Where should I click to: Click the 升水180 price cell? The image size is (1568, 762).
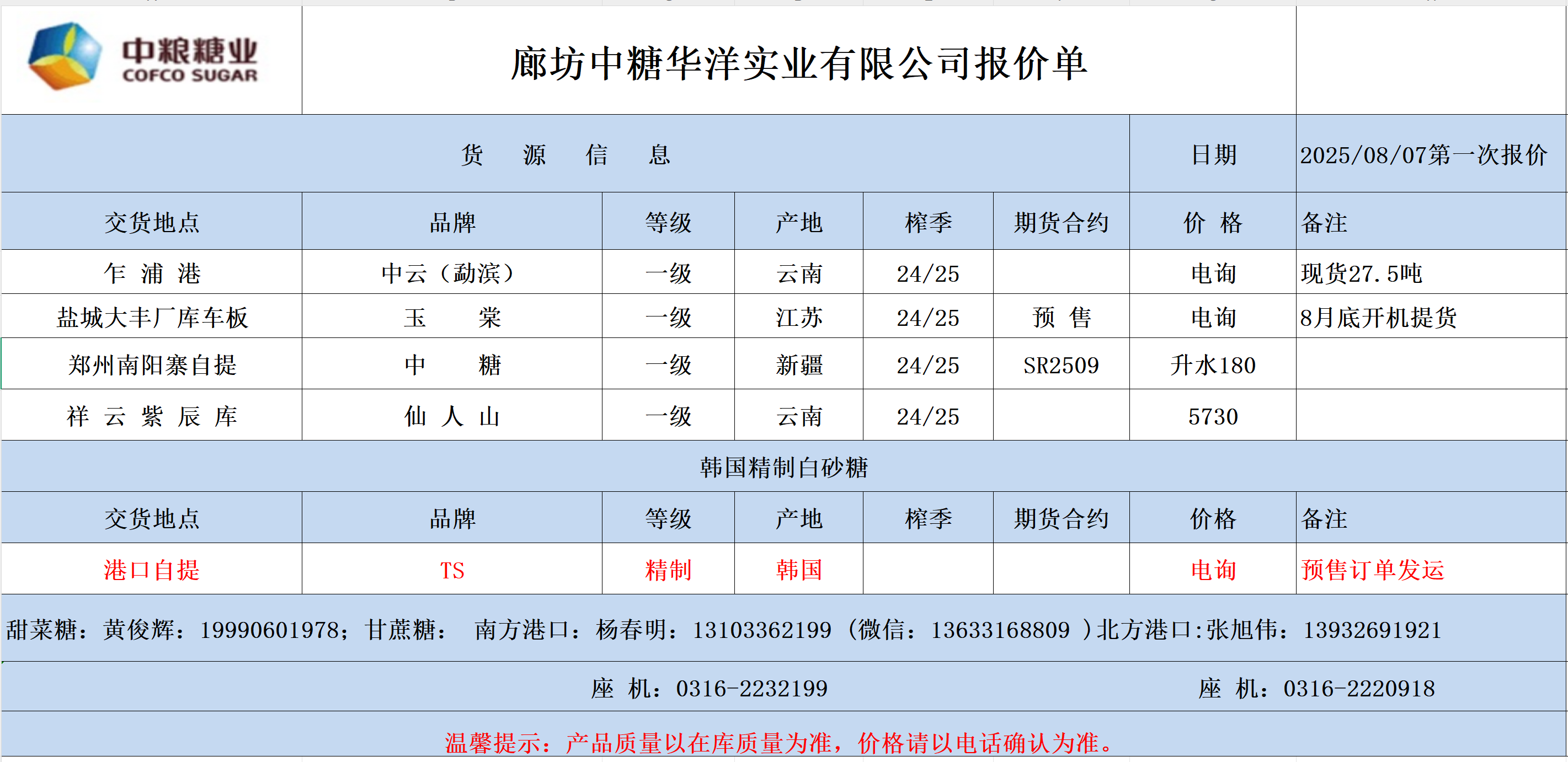coord(1212,366)
